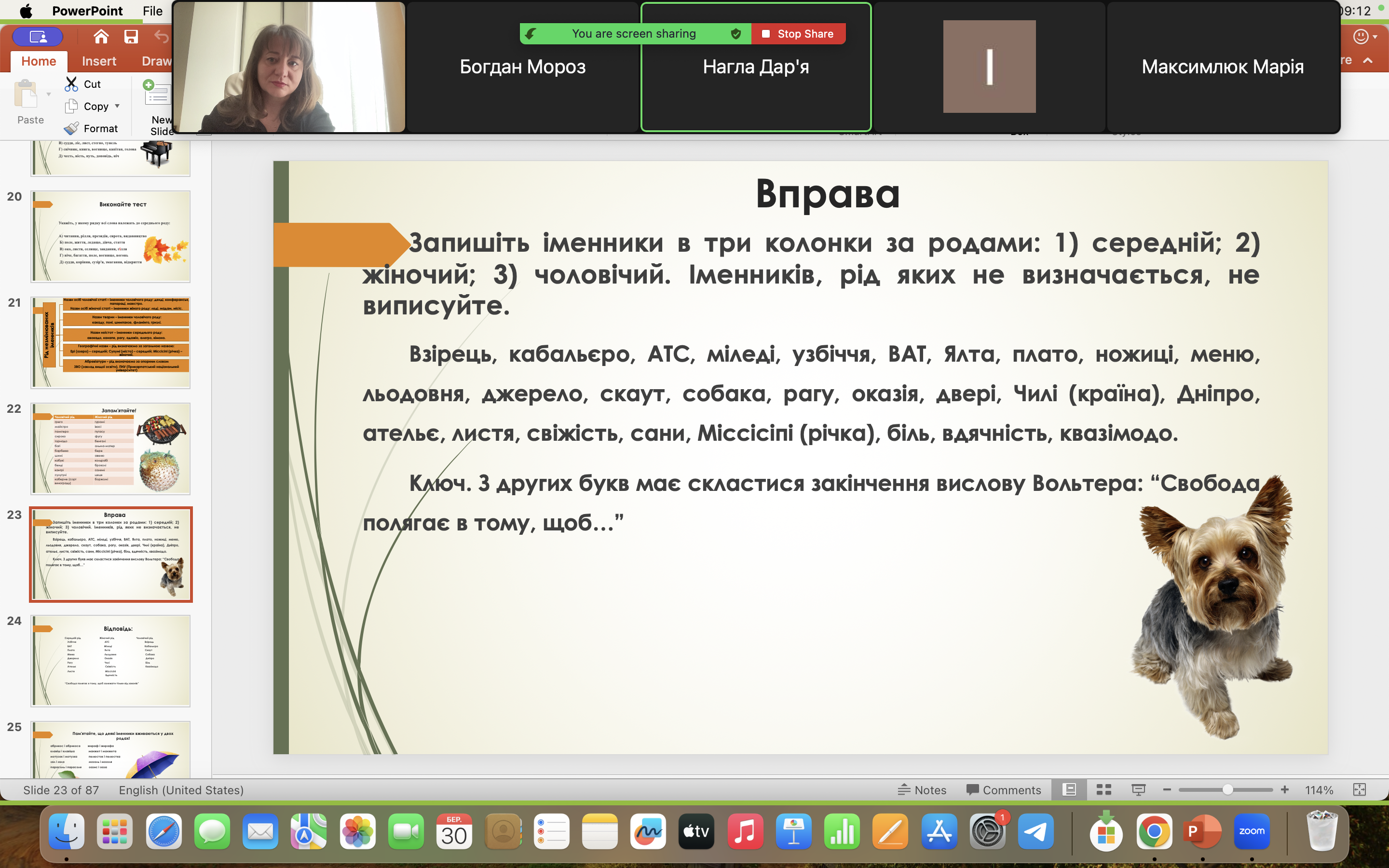Image resolution: width=1389 pixels, height=868 pixels.
Task: Click English (United States) language button
Action: coord(181,790)
